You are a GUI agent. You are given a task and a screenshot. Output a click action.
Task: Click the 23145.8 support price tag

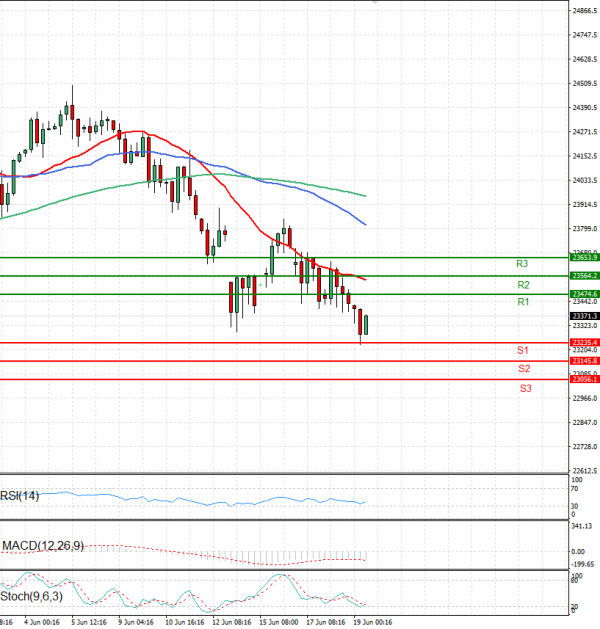point(585,361)
